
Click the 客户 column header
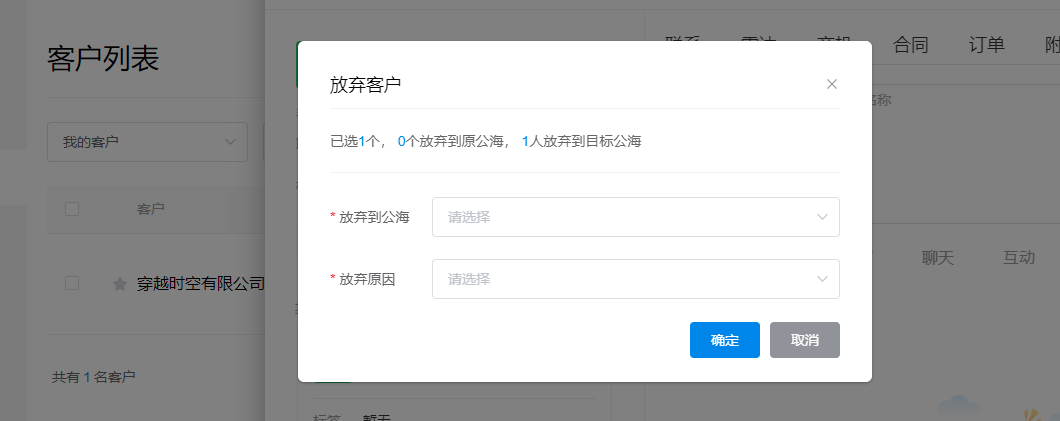(x=150, y=209)
